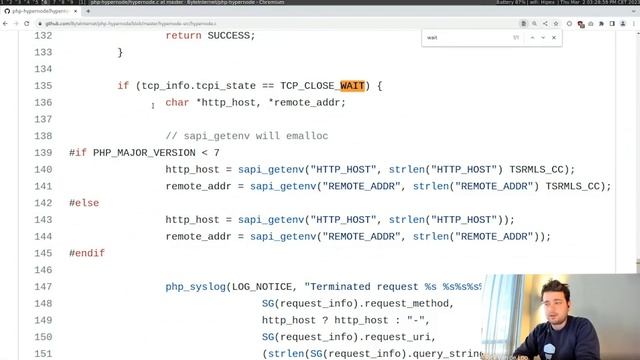Click the battery status in top panel
This screenshot has width=640, height=360.
tap(512, 2)
